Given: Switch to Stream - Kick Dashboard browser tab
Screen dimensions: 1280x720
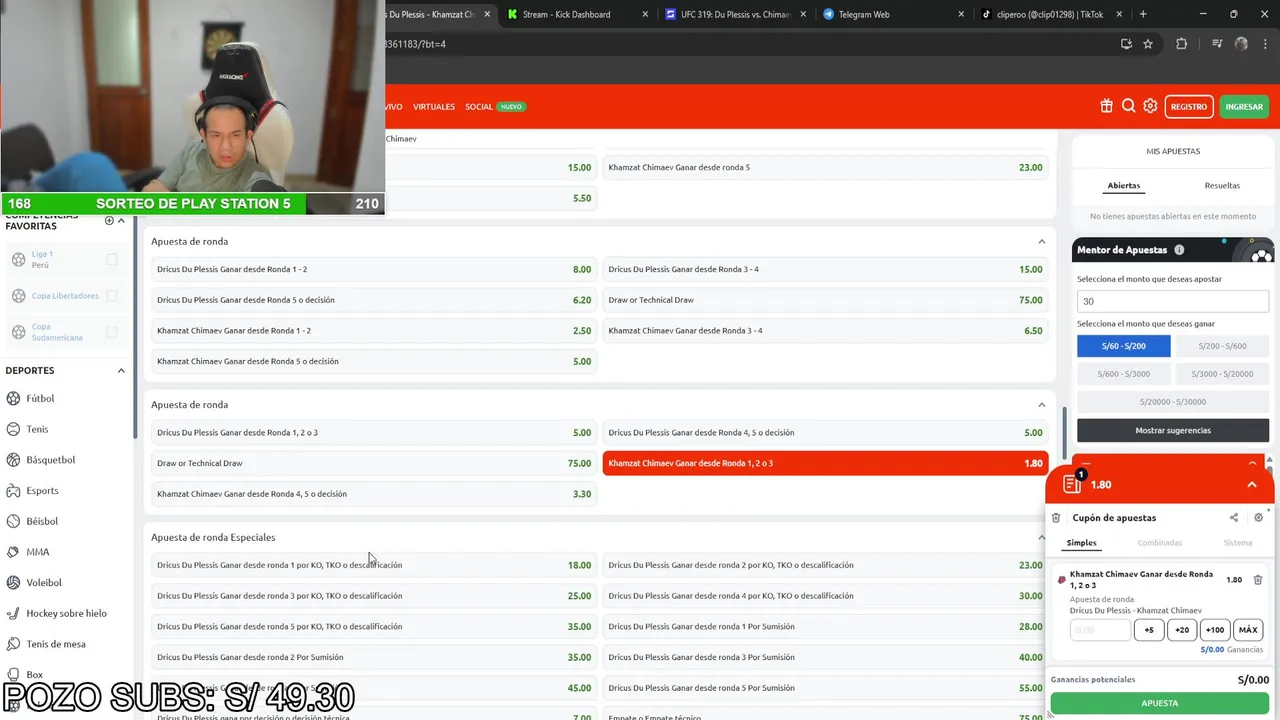Looking at the screenshot, I should tap(577, 14).
